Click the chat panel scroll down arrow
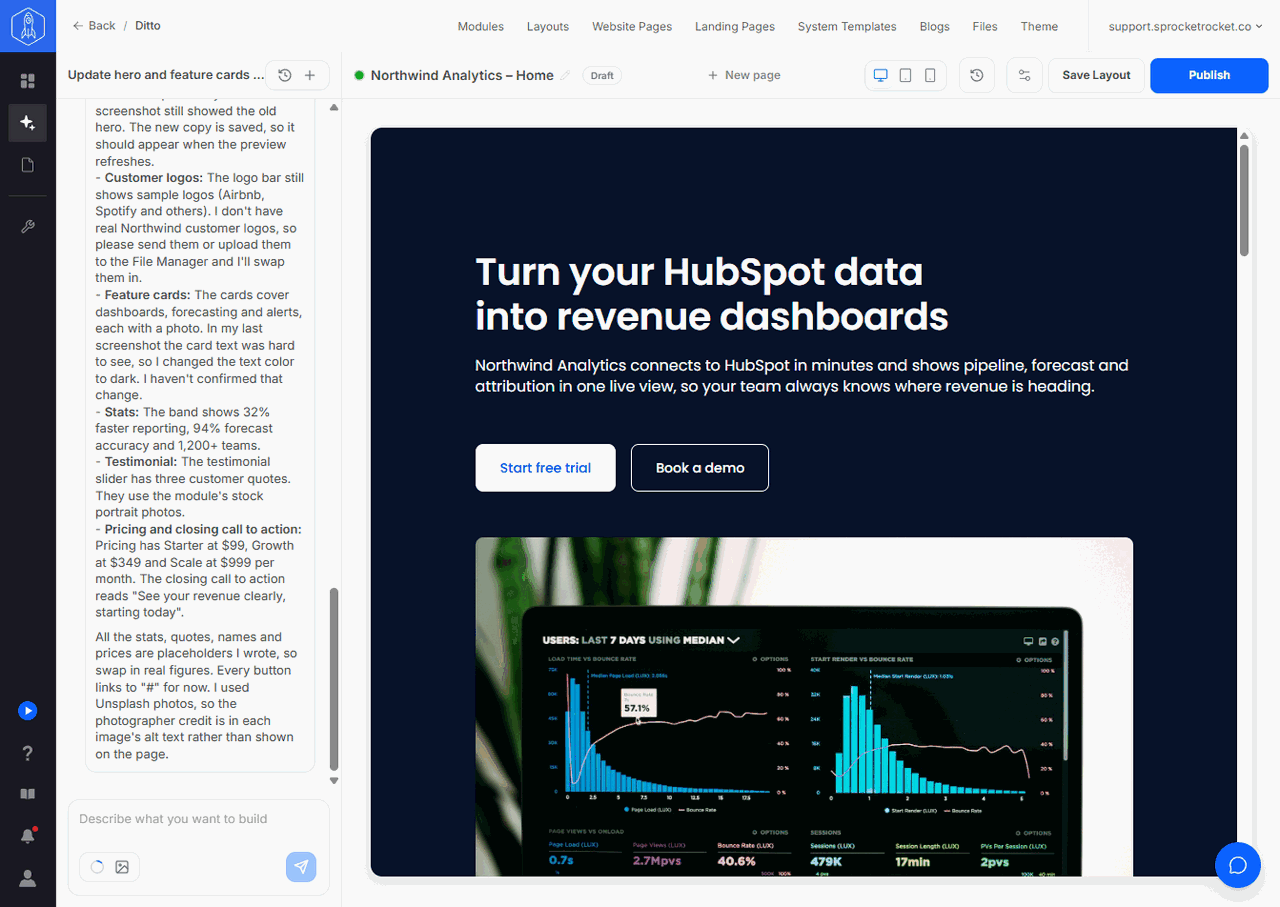Image resolution: width=1280 pixels, height=907 pixels. [x=334, y=780]
